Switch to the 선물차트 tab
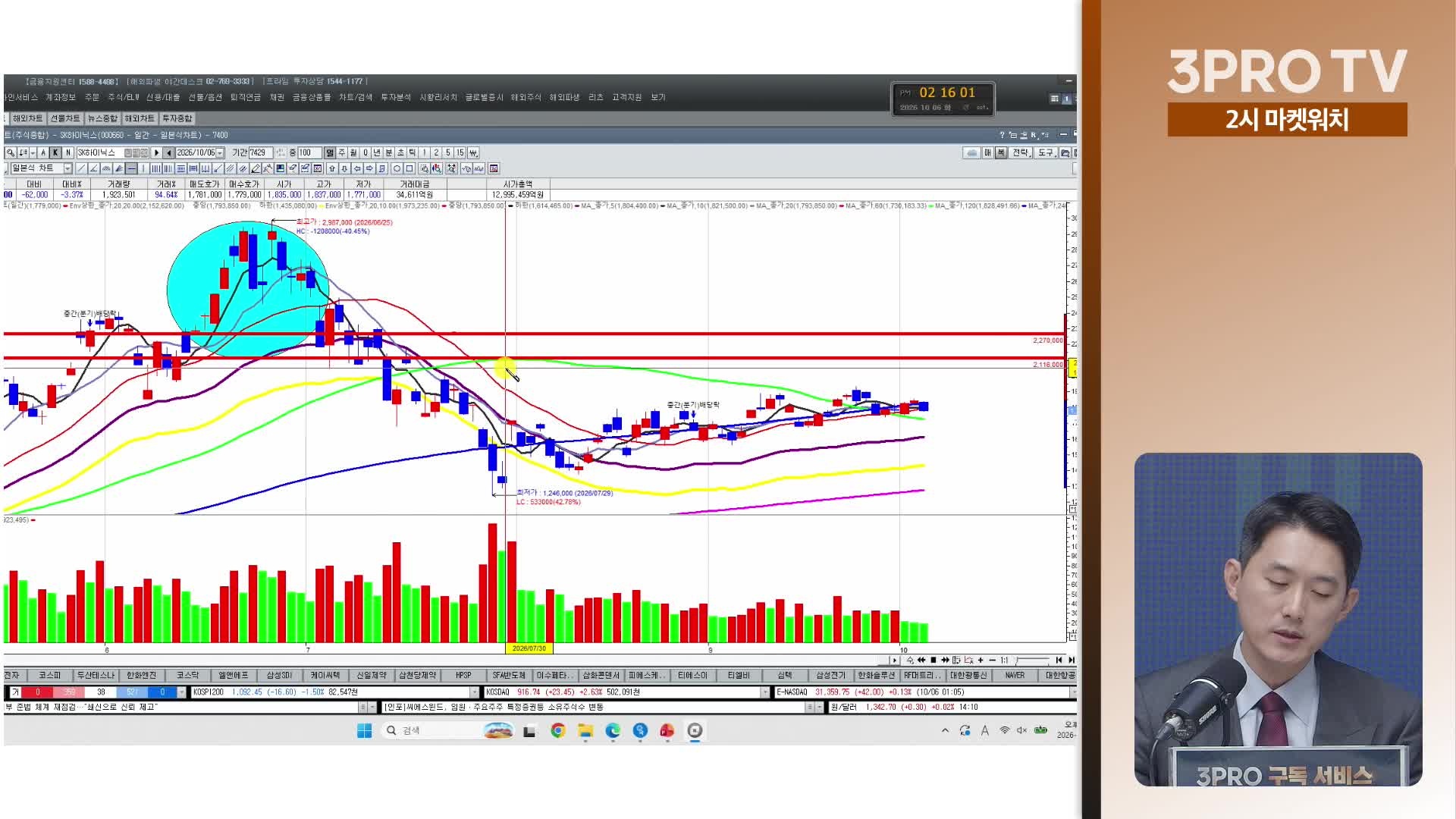The width and height of the screenshot is (1456, 819). click(x=65, y=118)
